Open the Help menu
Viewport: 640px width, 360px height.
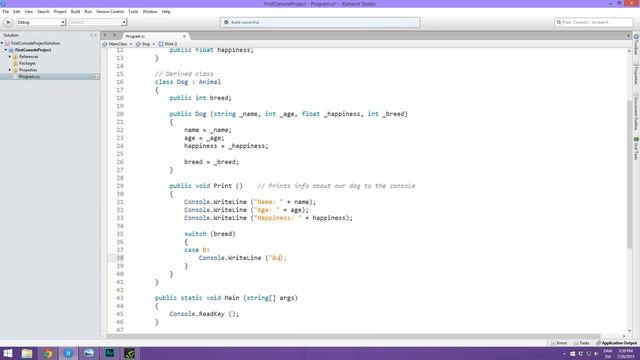pyautogui.click(x=166, y=12)
